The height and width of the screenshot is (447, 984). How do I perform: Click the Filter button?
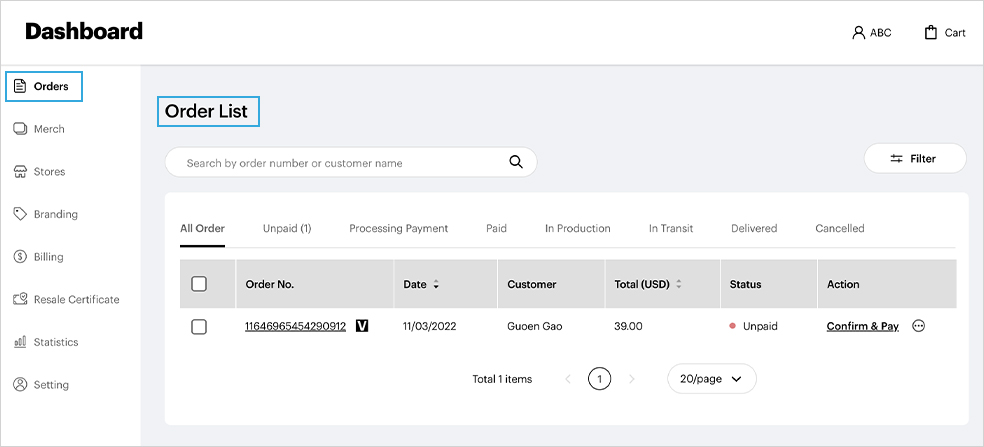click(x=914, y=158)
